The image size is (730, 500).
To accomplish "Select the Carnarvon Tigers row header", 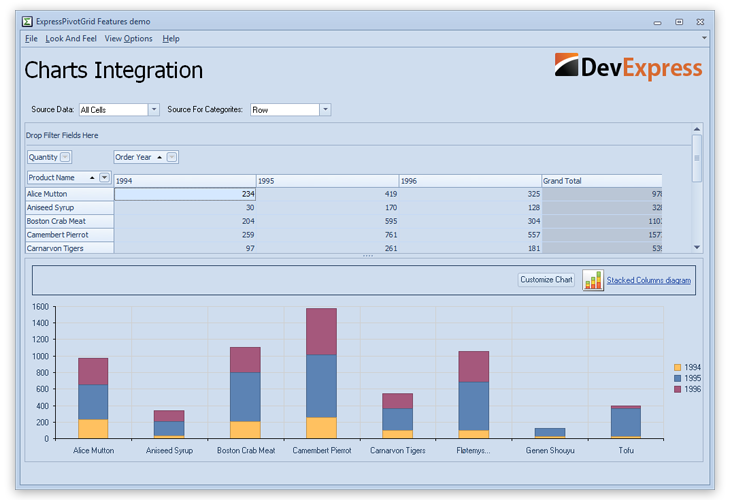I will click(x=69, y=248).
